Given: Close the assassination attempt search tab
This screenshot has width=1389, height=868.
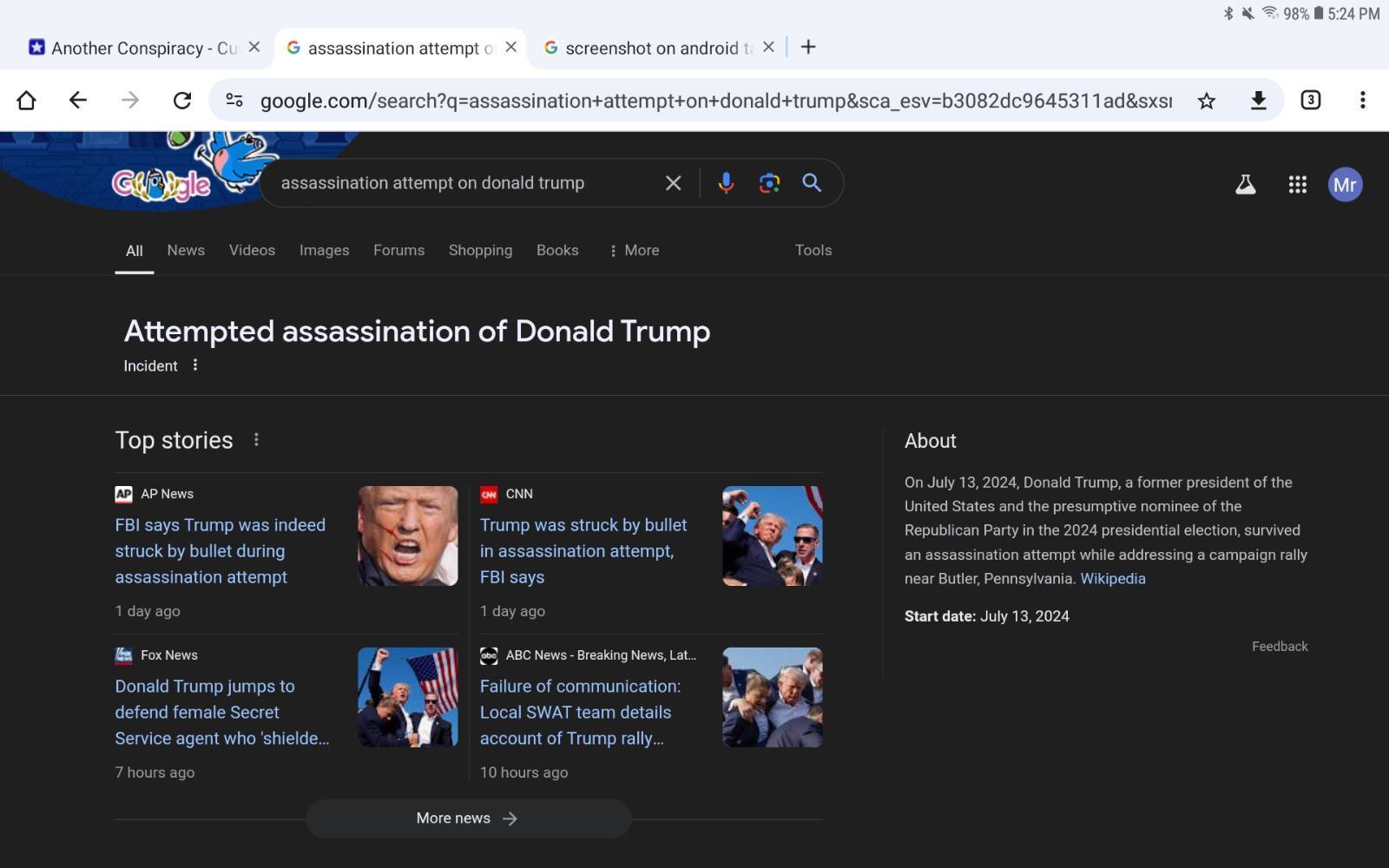Looking at the screenshot, I should (x=511, y=47).
